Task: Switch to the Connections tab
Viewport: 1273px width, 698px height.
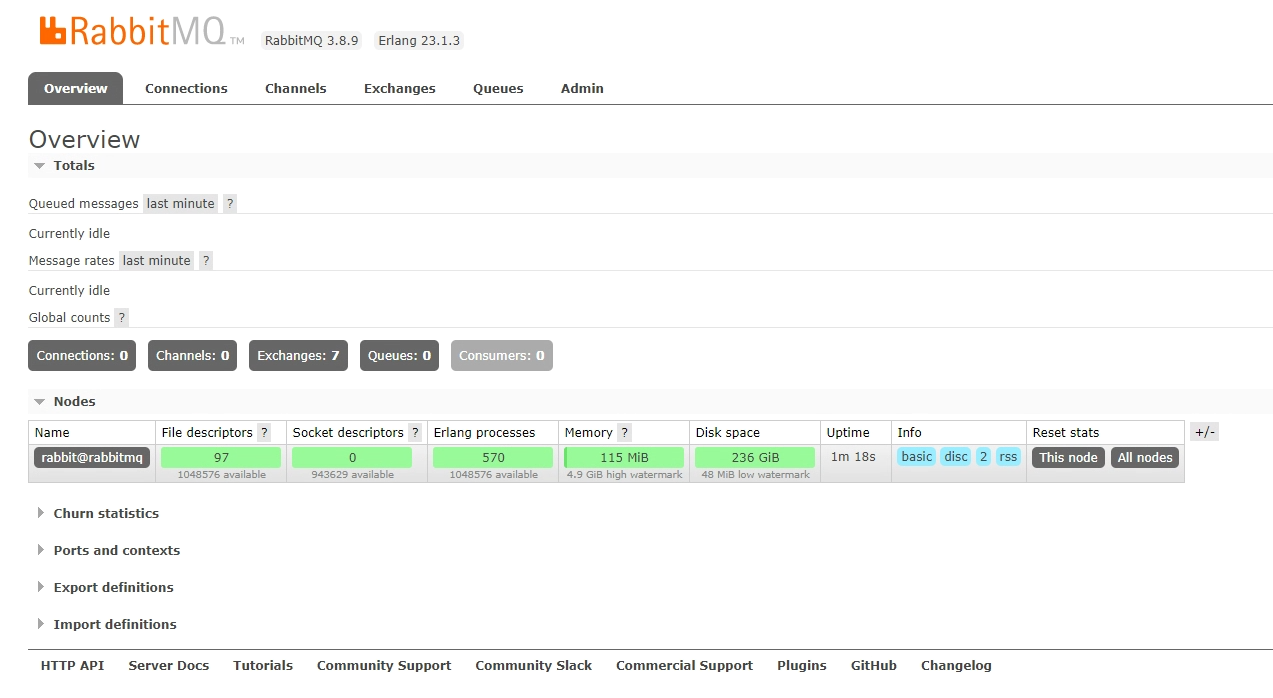Action: click(x=186, y=88)
